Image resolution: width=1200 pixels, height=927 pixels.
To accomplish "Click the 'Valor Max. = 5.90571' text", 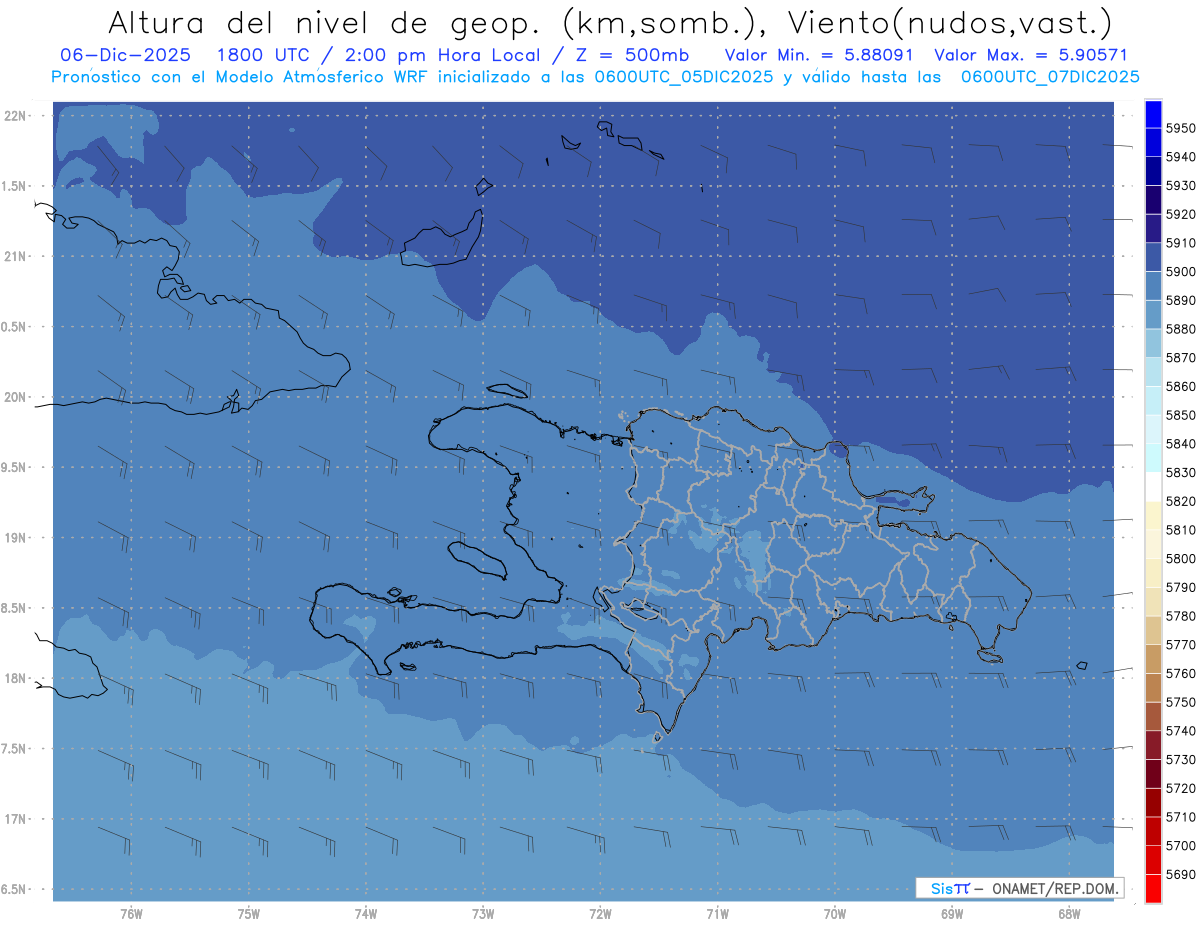I will pos(1030,55).
